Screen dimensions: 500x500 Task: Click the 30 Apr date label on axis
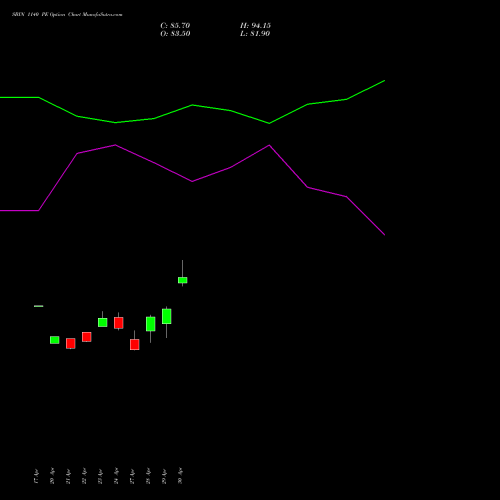pos(180,476)
